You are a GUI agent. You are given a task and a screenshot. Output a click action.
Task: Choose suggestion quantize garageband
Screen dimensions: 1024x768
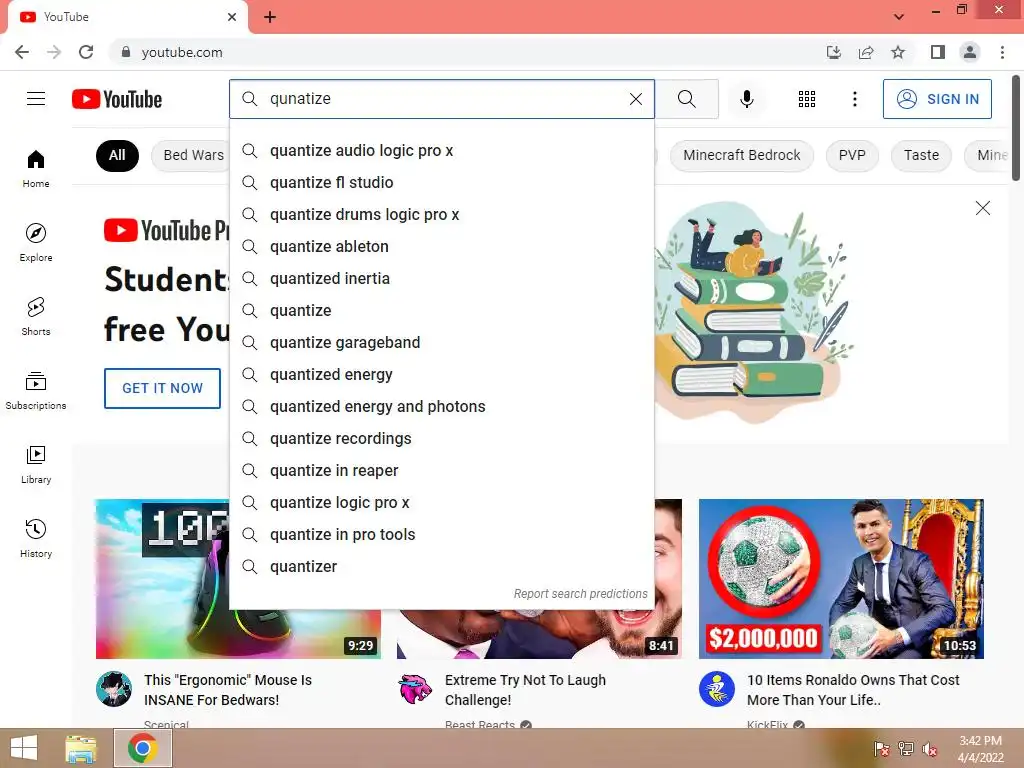441,343
